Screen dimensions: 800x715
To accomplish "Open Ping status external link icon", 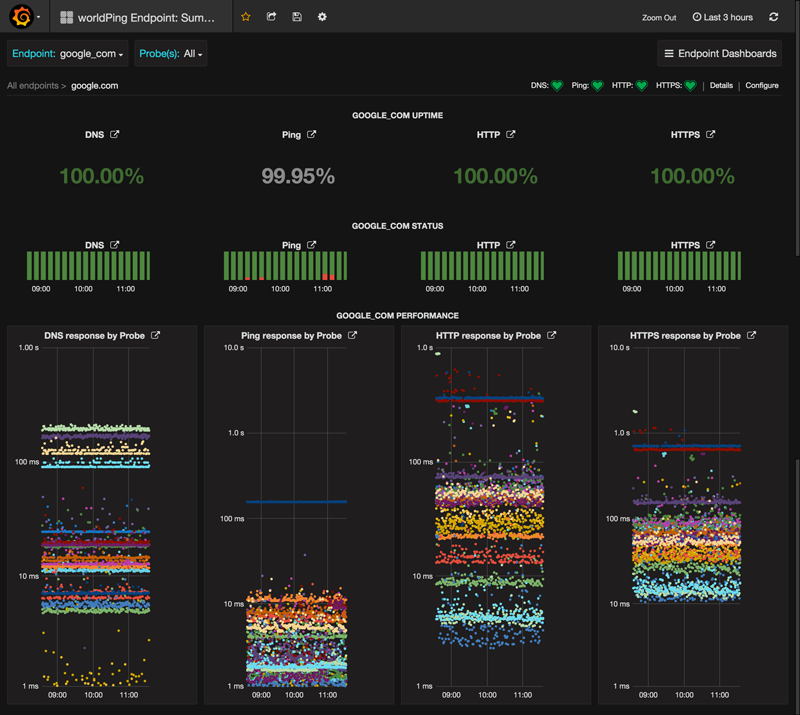I will [x=311, y=245].
